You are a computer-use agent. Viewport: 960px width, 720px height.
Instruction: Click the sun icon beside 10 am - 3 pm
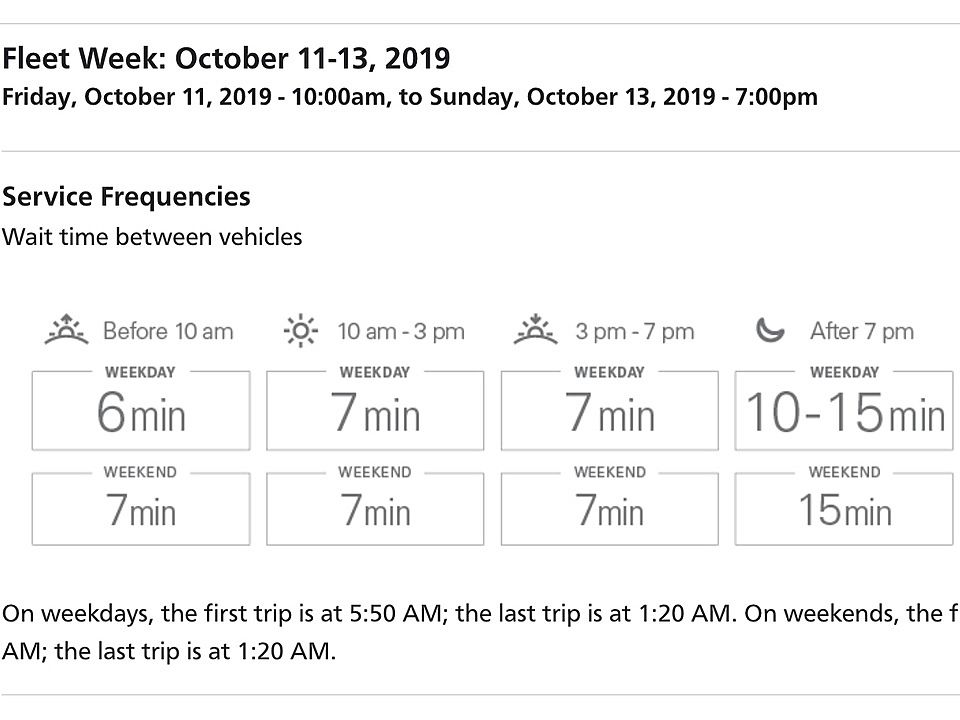[x=301, y=331]
